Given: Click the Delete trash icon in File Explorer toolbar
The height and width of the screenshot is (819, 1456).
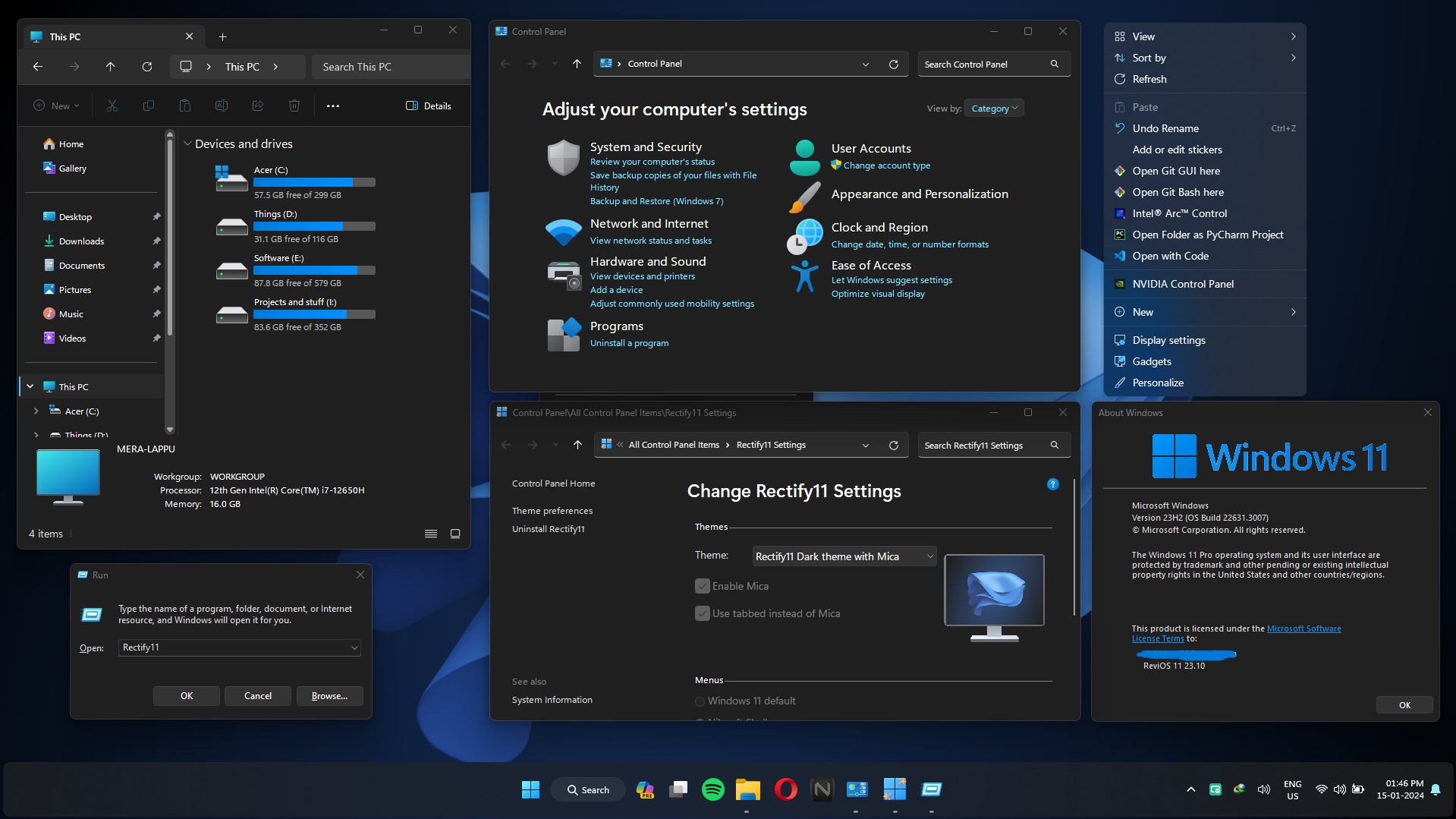Looking at the screenshot, I should [294, 106].
